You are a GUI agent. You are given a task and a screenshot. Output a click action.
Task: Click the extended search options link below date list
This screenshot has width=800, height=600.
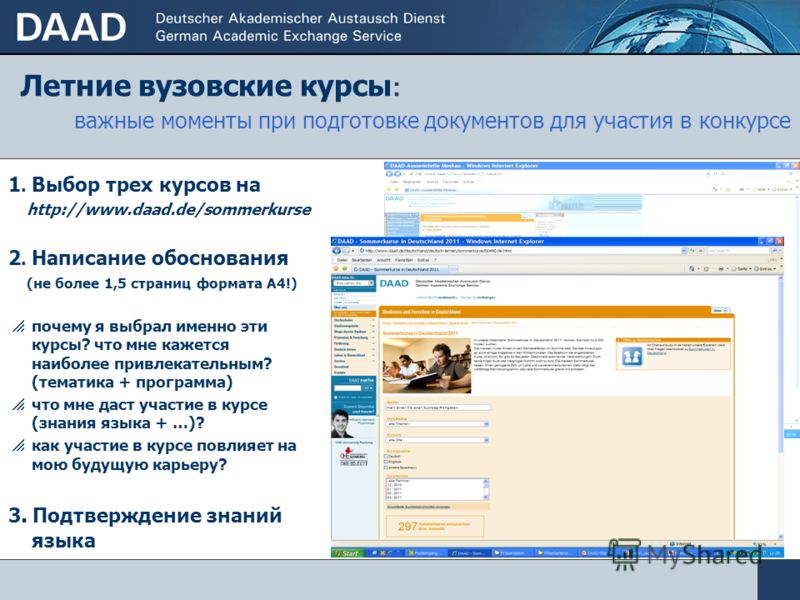(418, 507)
